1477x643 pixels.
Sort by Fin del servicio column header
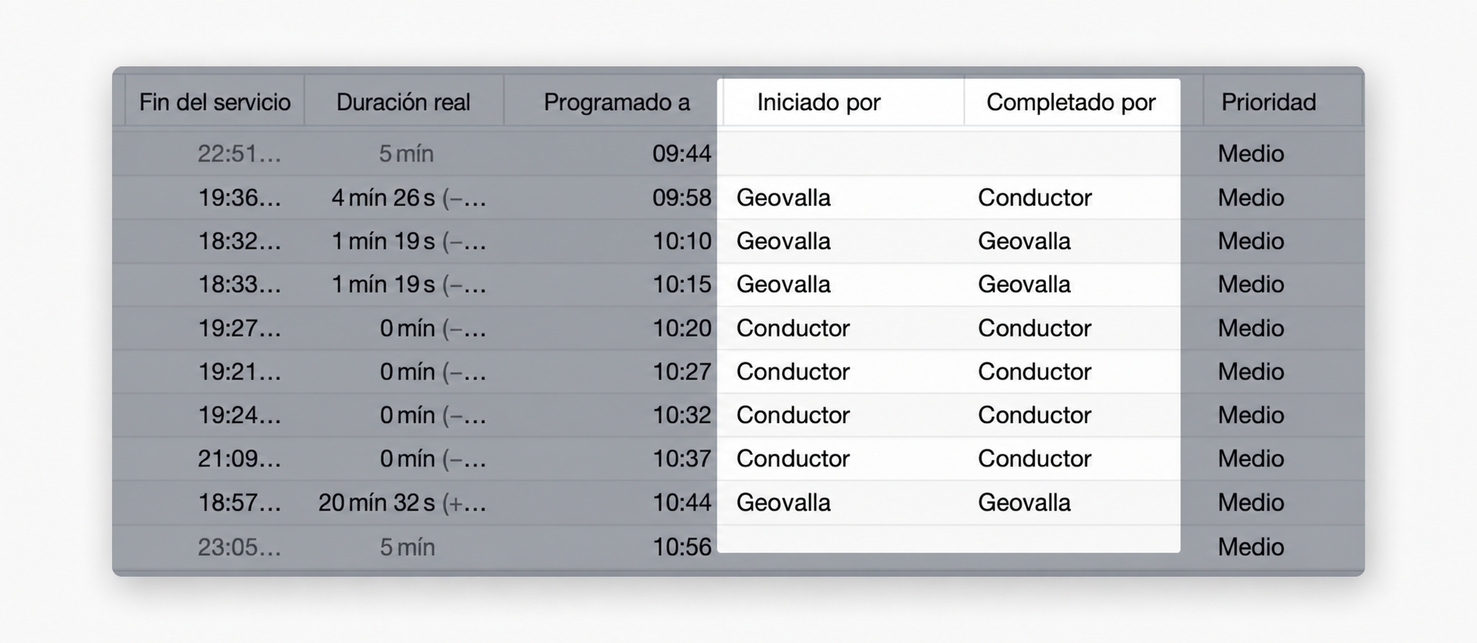[214, 102]
